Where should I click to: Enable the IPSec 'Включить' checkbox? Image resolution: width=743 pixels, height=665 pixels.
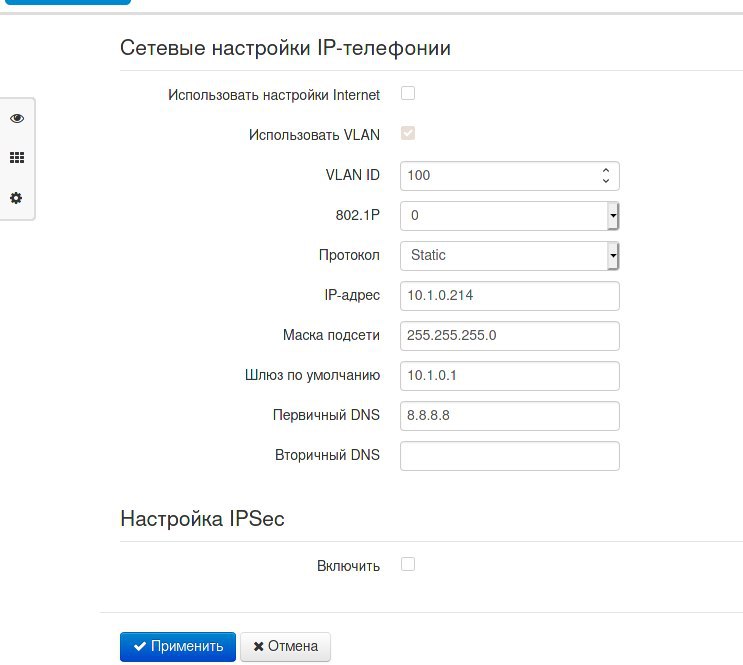click(408, 564)
